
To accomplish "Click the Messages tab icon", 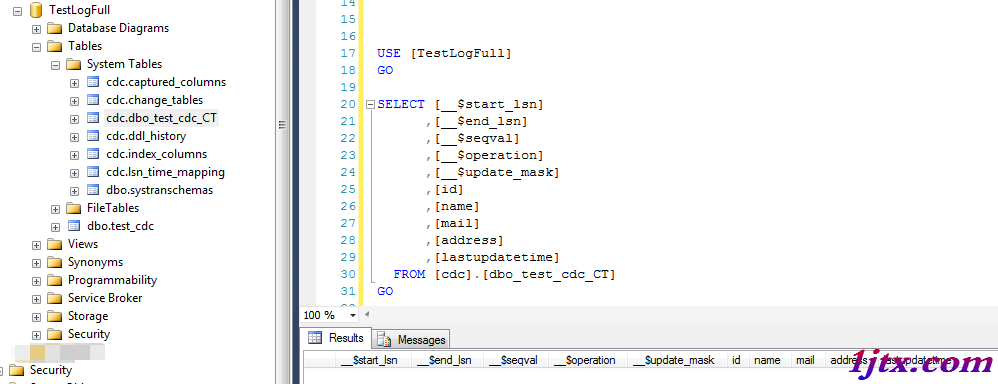I will (x=385, y=339).
